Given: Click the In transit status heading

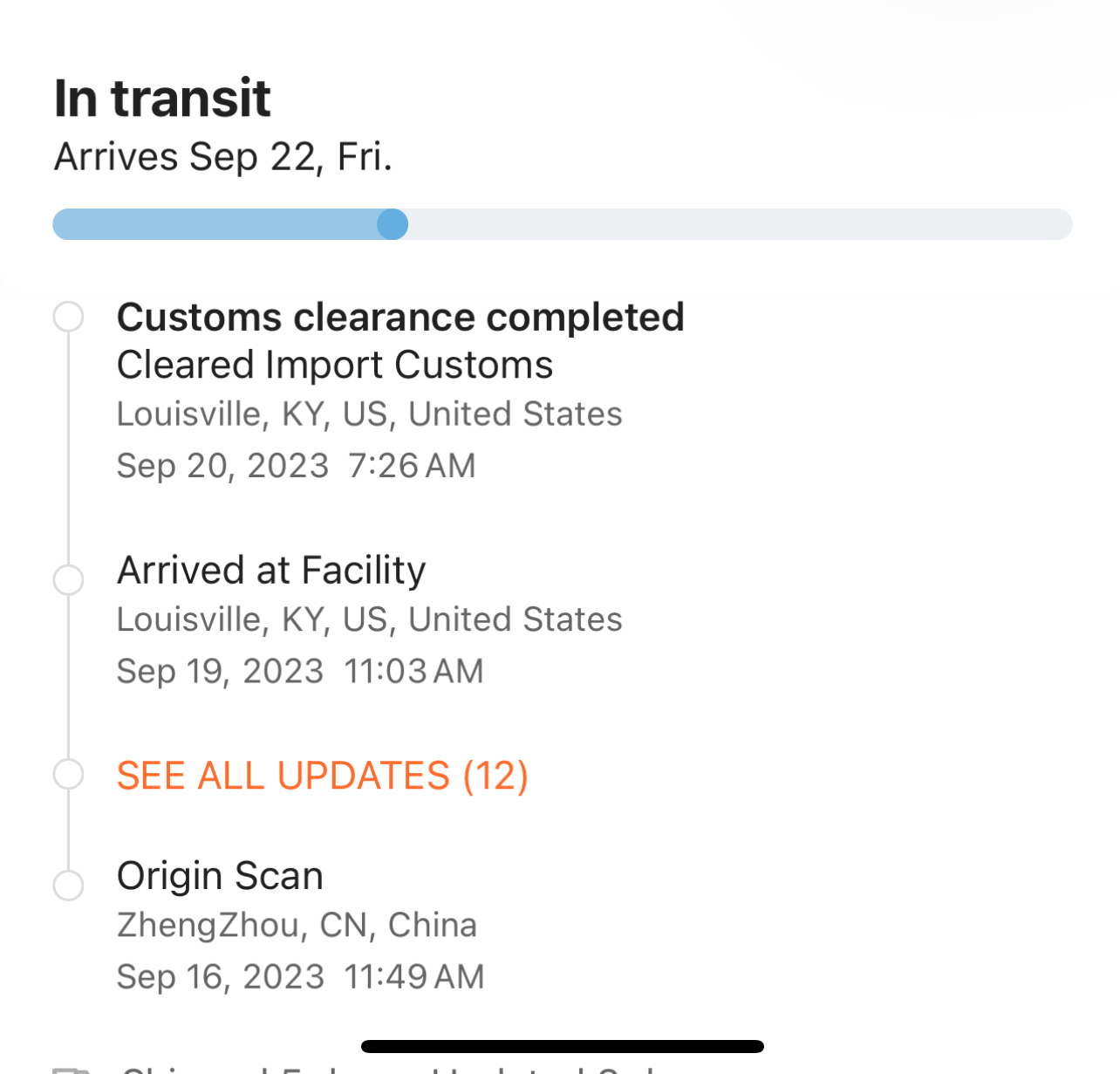Looking at the screenshot, I should (x=162, y=98).
